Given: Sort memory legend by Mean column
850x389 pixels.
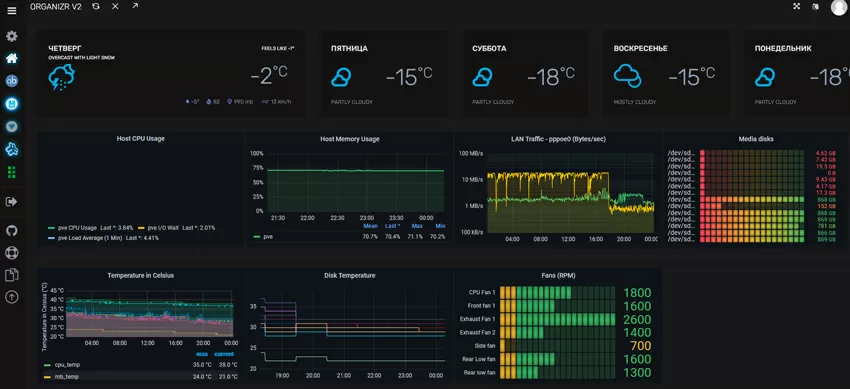Looking at the screenshot, I should 370,226.
